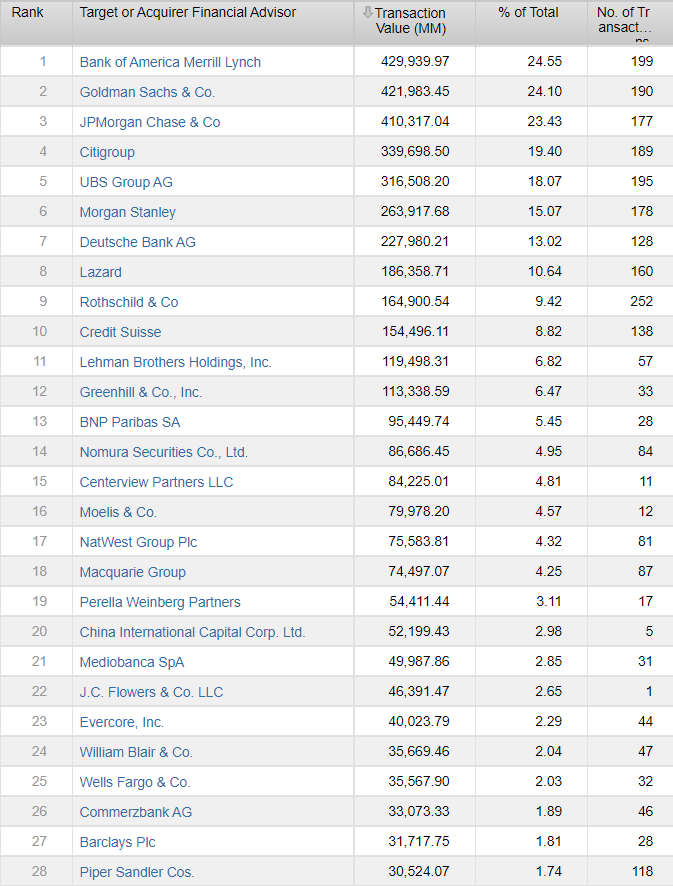The image size is (673, 886).
Task: Click the Citigroup advisor link
Action: coord(107,152)
